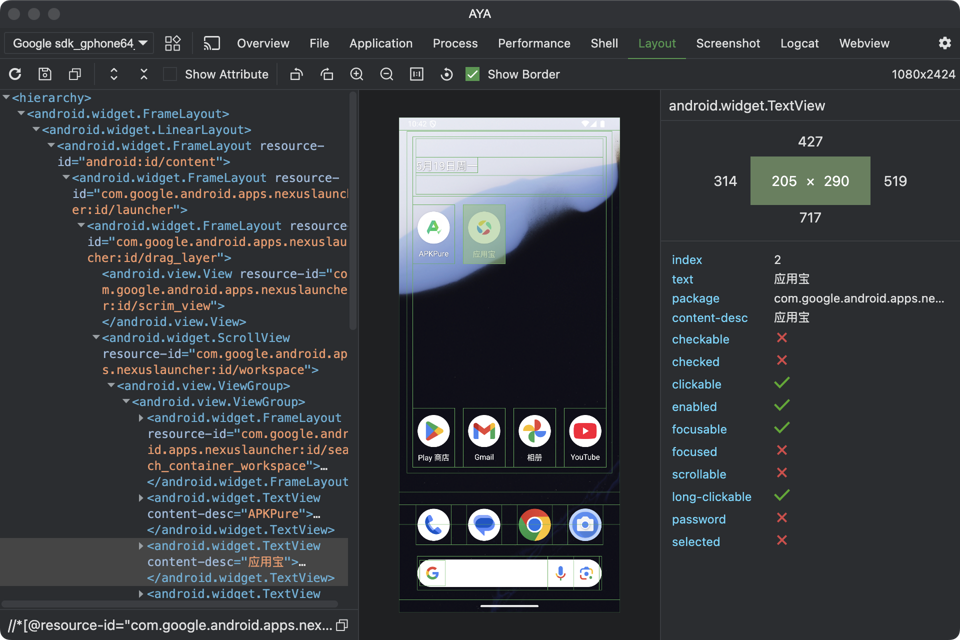Click the refresh layout icon
This screenshot has height=640, width=960.
15,74
